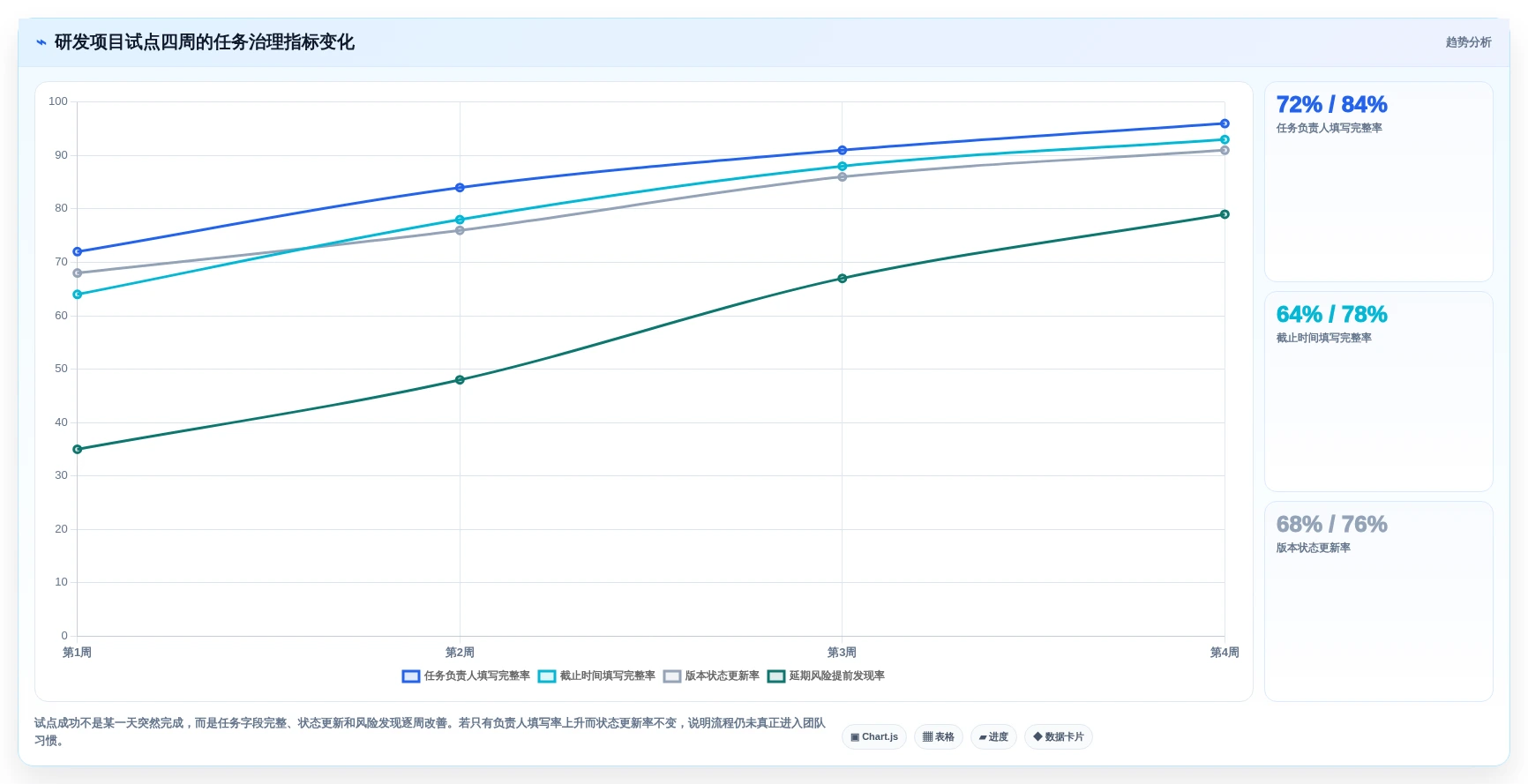
Task: Click the 第3周 point on dark green line (67)
Action: [x=842, y=279]
